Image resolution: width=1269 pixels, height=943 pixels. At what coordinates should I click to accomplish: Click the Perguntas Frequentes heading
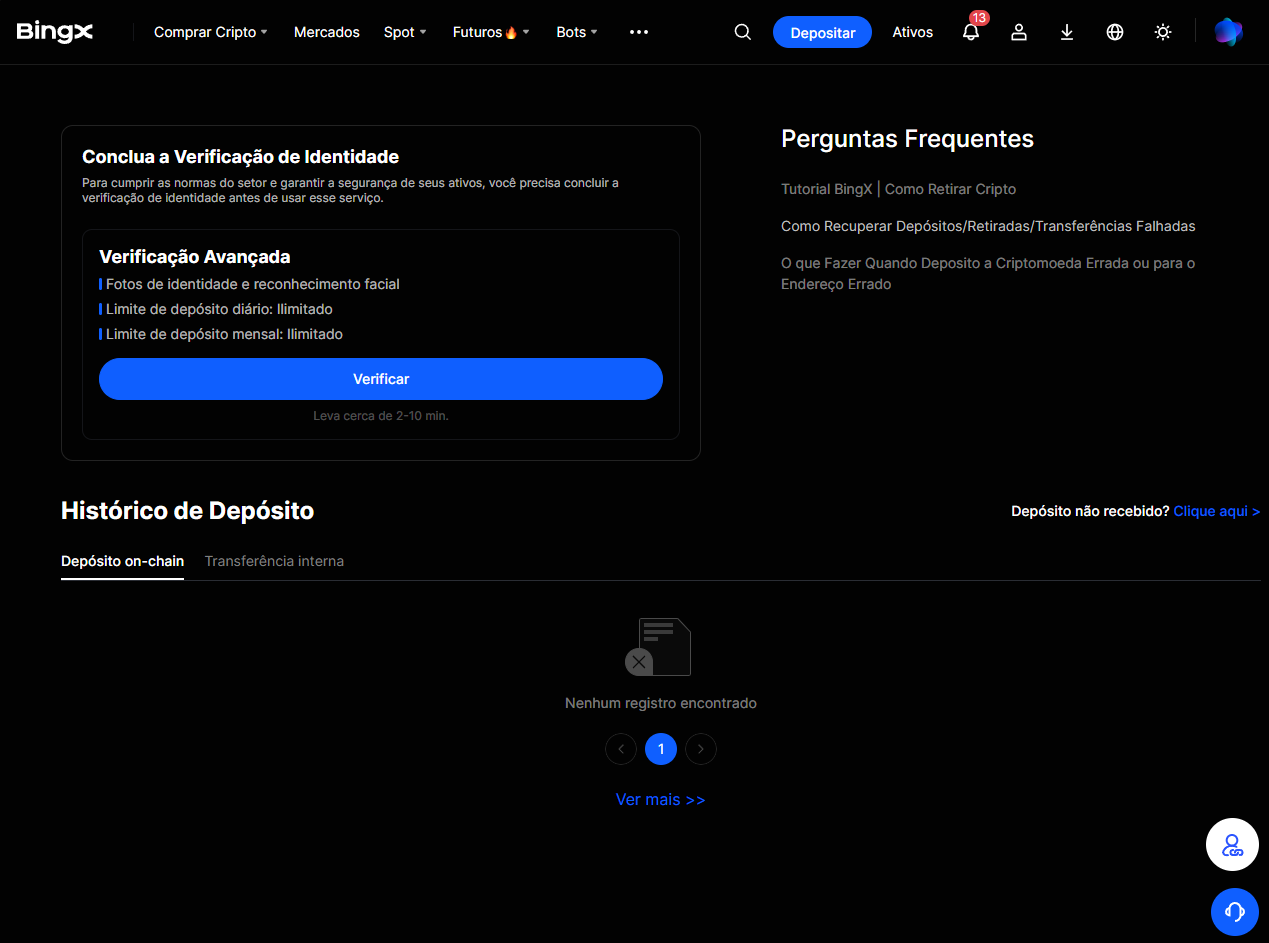pyautogui.click(x=907, y=139)
